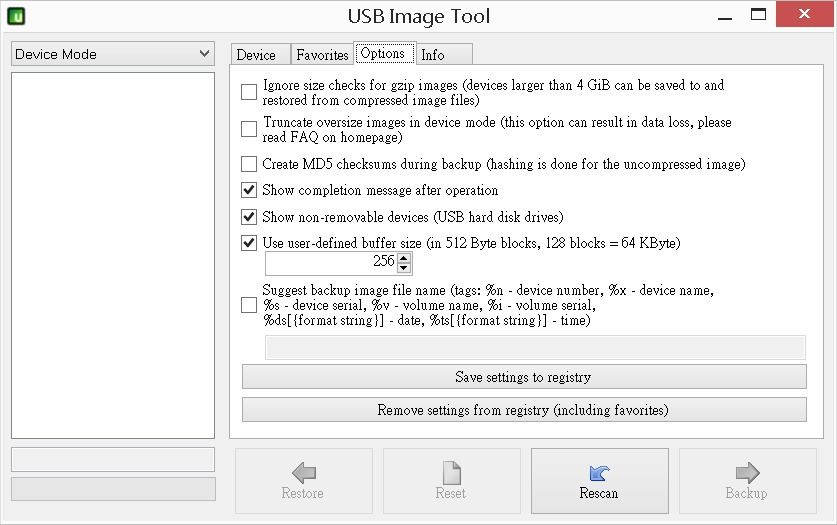Disable user-defined buffer size checkbox
This screenshot has height=525, width=837.
(x=249, y=243)
